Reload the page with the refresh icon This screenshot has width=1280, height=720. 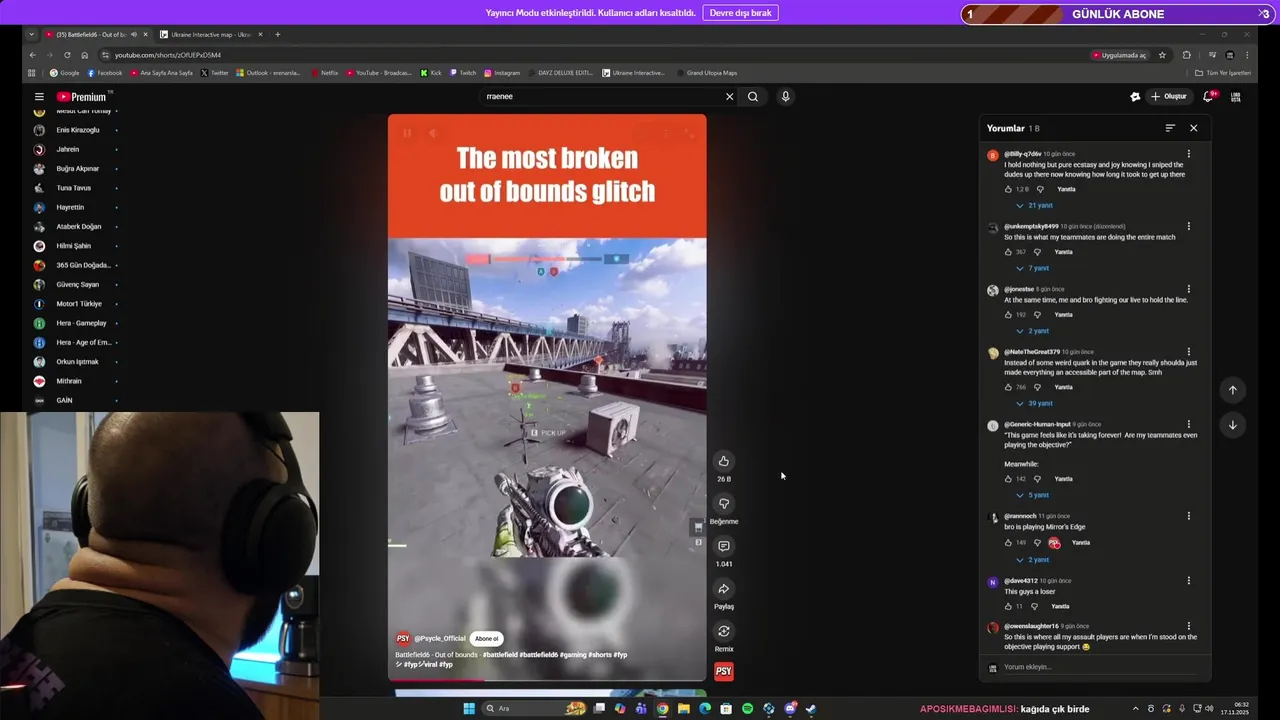pos(67,55)
